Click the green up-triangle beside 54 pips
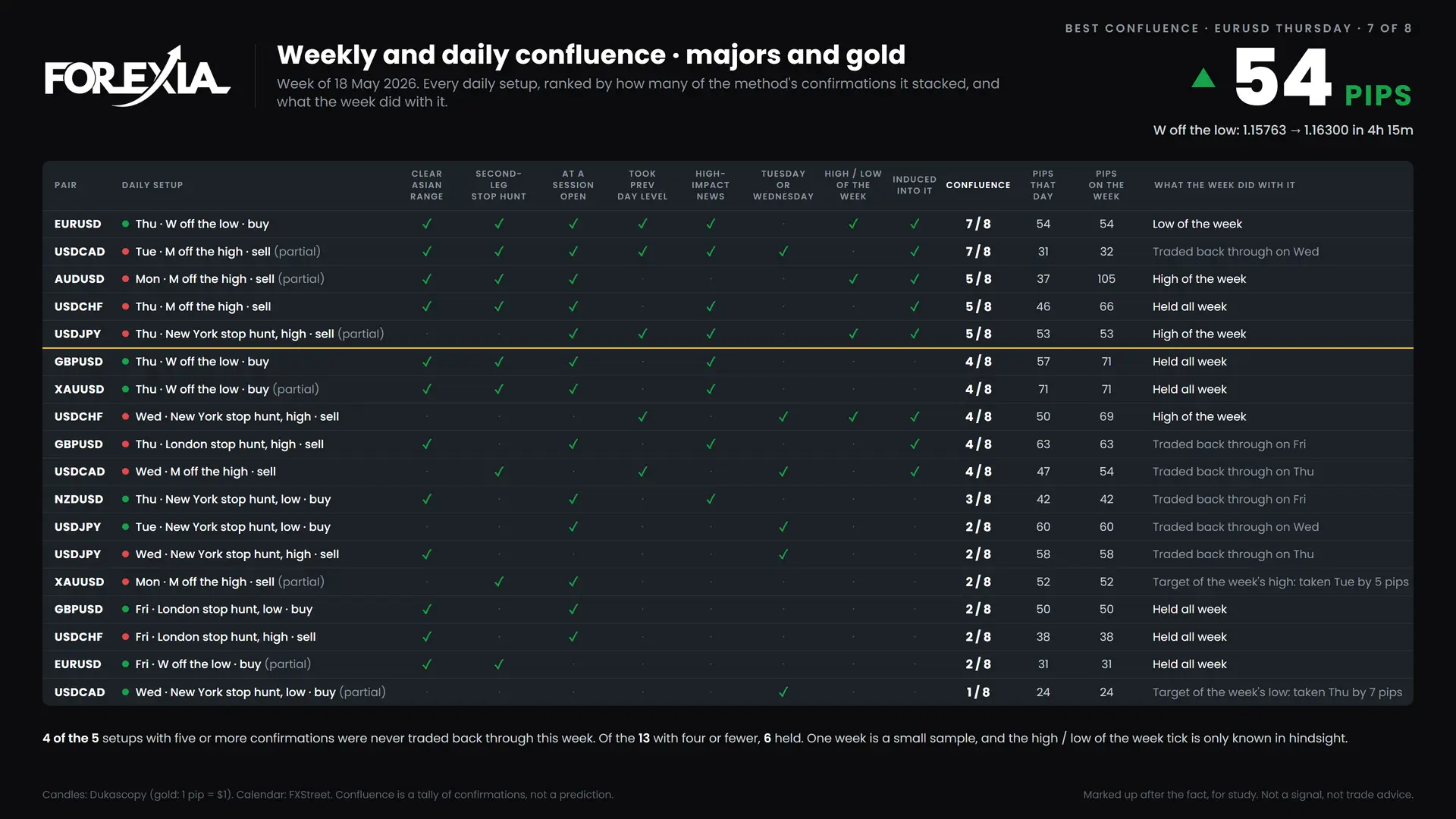 tap(1203, 77)
